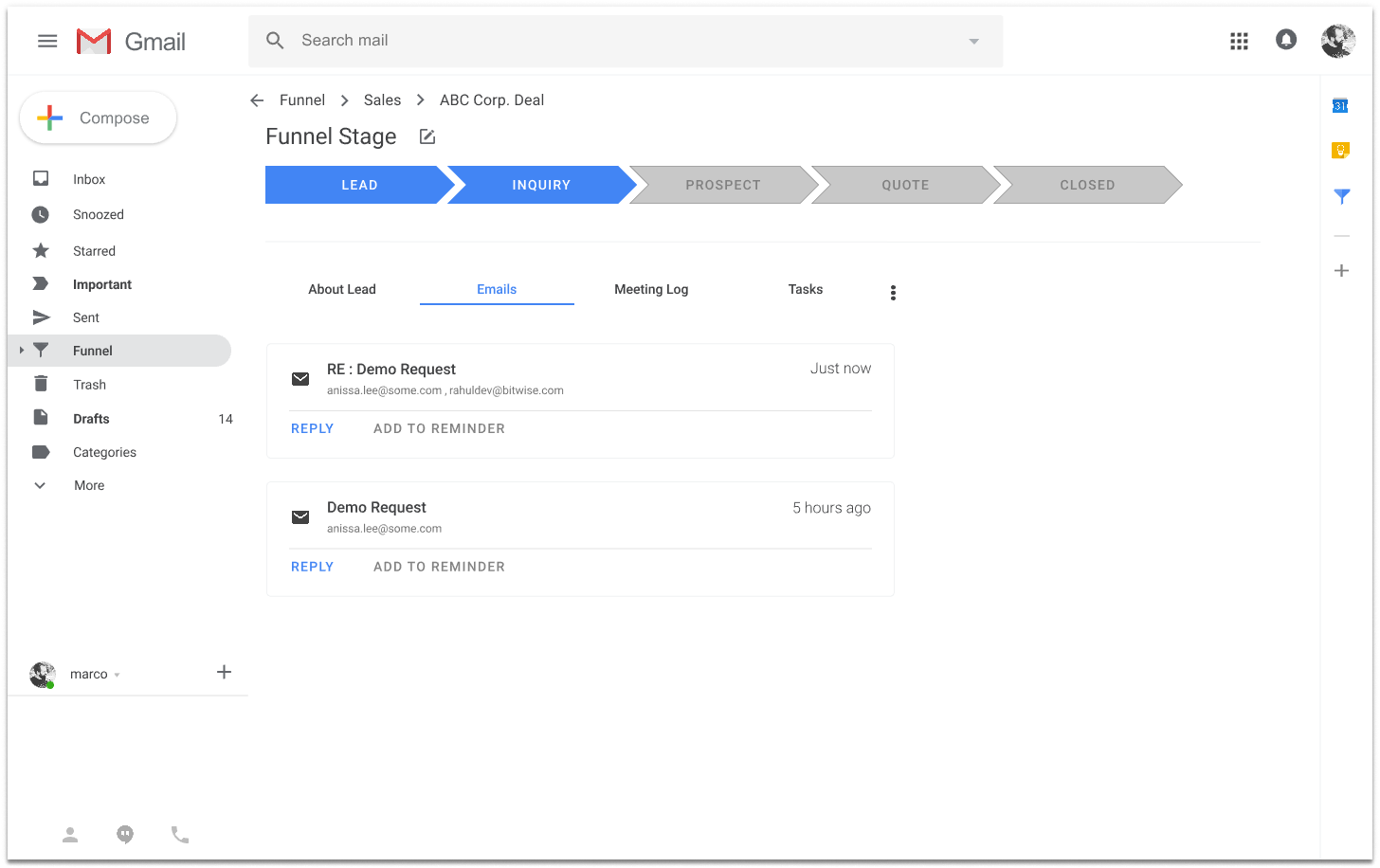The width and height of the screenshot is (1380, 868).
Task: Open Google Calendar from the side panel
Action: [1340, 106]
